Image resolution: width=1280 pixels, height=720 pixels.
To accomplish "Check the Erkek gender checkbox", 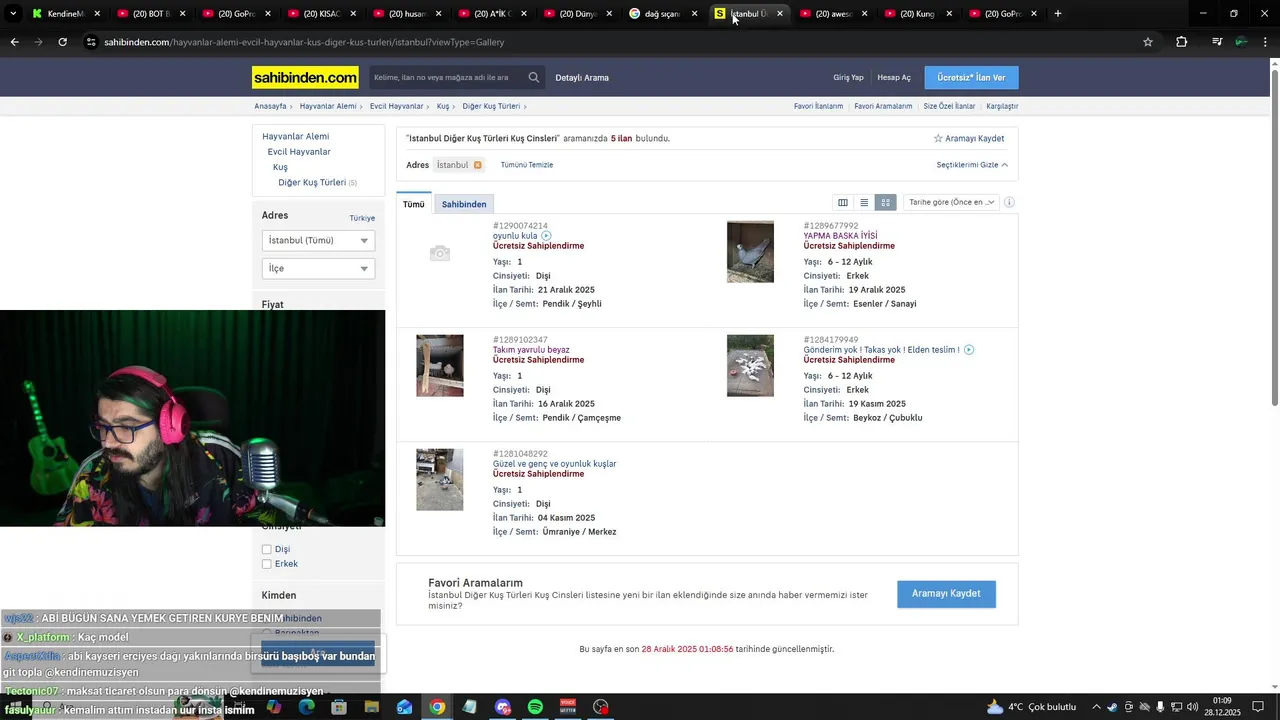I will (267, 564).
